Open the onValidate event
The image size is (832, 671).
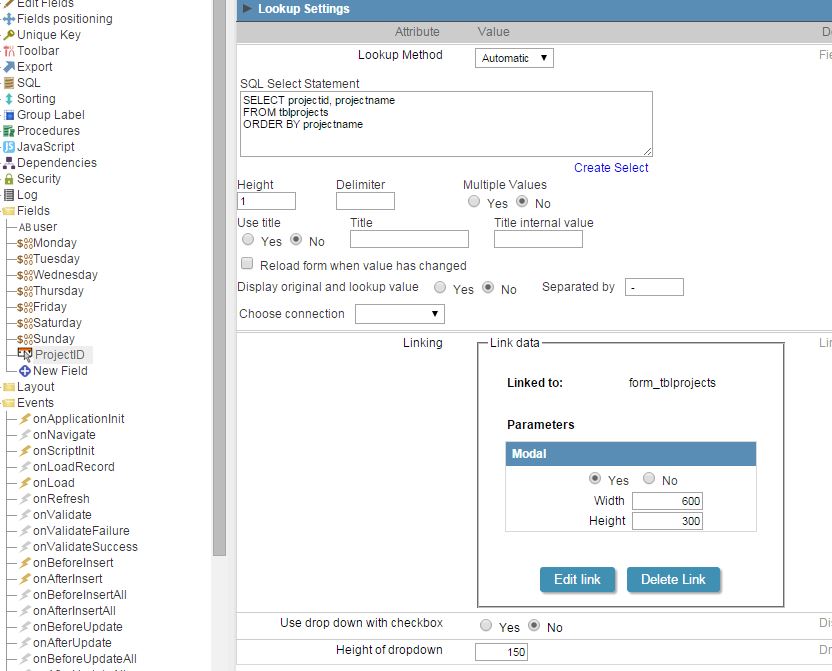(62, 515)
